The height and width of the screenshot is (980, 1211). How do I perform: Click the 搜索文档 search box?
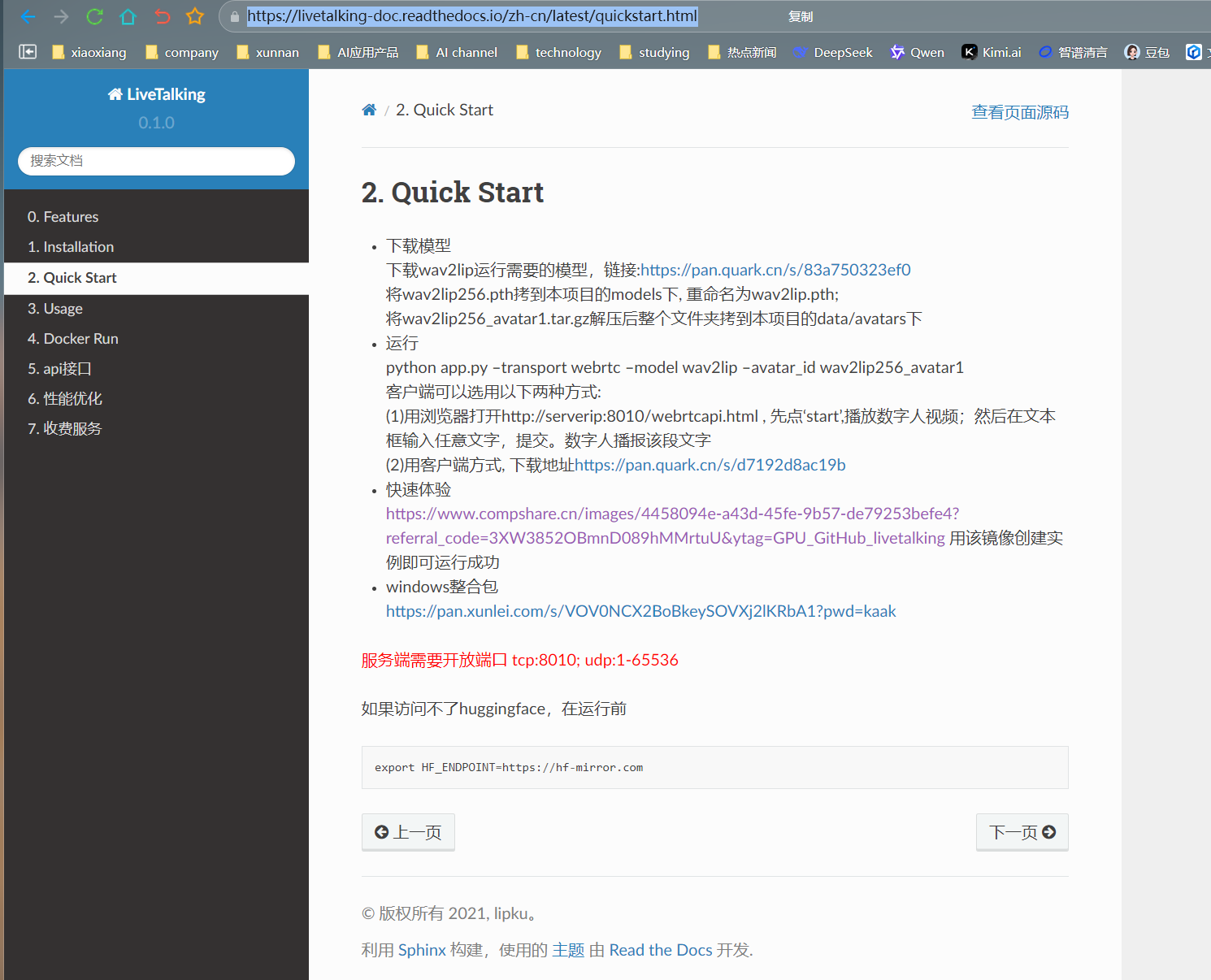[156, 161]
